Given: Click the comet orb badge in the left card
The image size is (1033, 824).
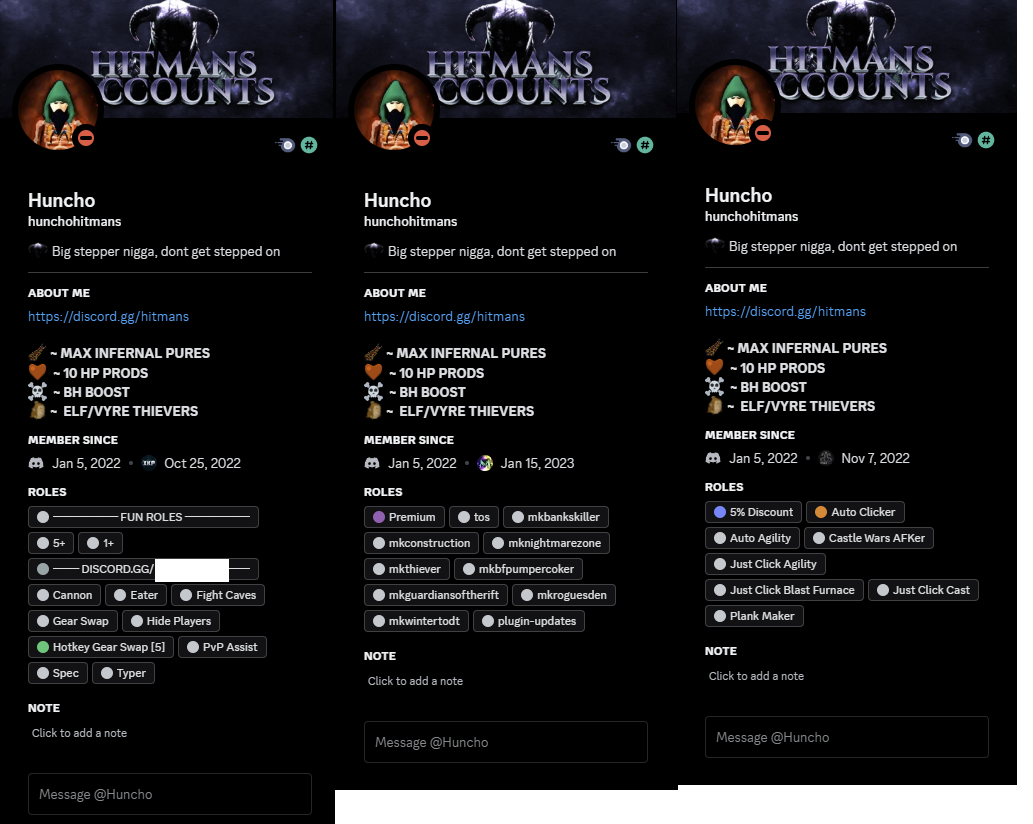Looking at the screenshot, I should click(x=286, y=145).
